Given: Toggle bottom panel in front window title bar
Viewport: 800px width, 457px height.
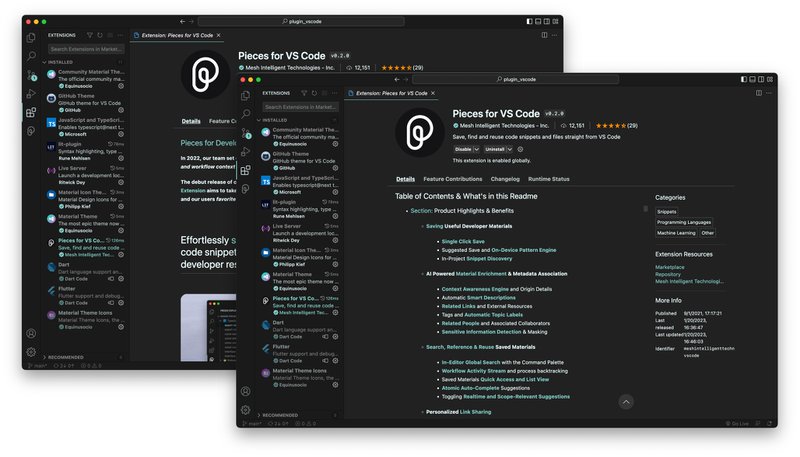Looking at the screenshot, I should point(753,80).
